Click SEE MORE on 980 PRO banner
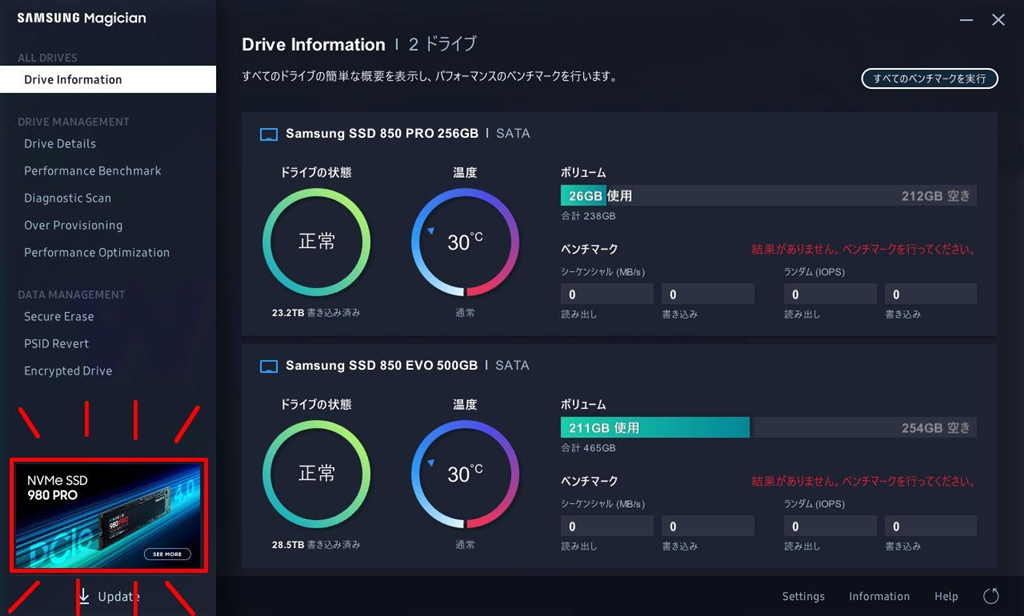Screen dimensions: 1024x616 [167, 554]
